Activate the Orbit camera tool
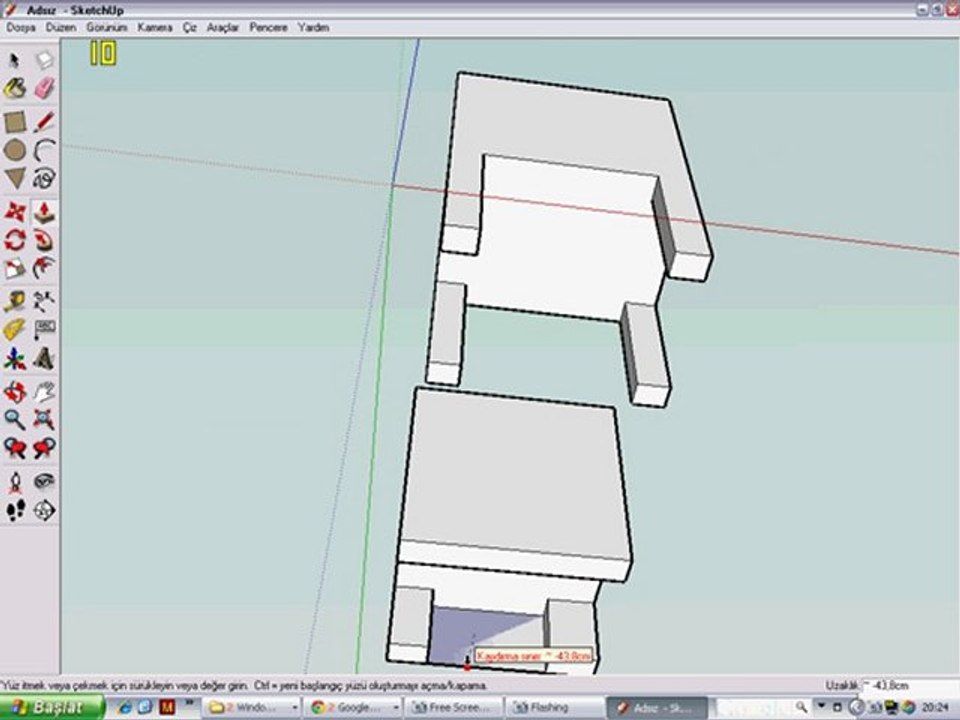This screenshot has height=720, width=960. click(x=15, y=390)
